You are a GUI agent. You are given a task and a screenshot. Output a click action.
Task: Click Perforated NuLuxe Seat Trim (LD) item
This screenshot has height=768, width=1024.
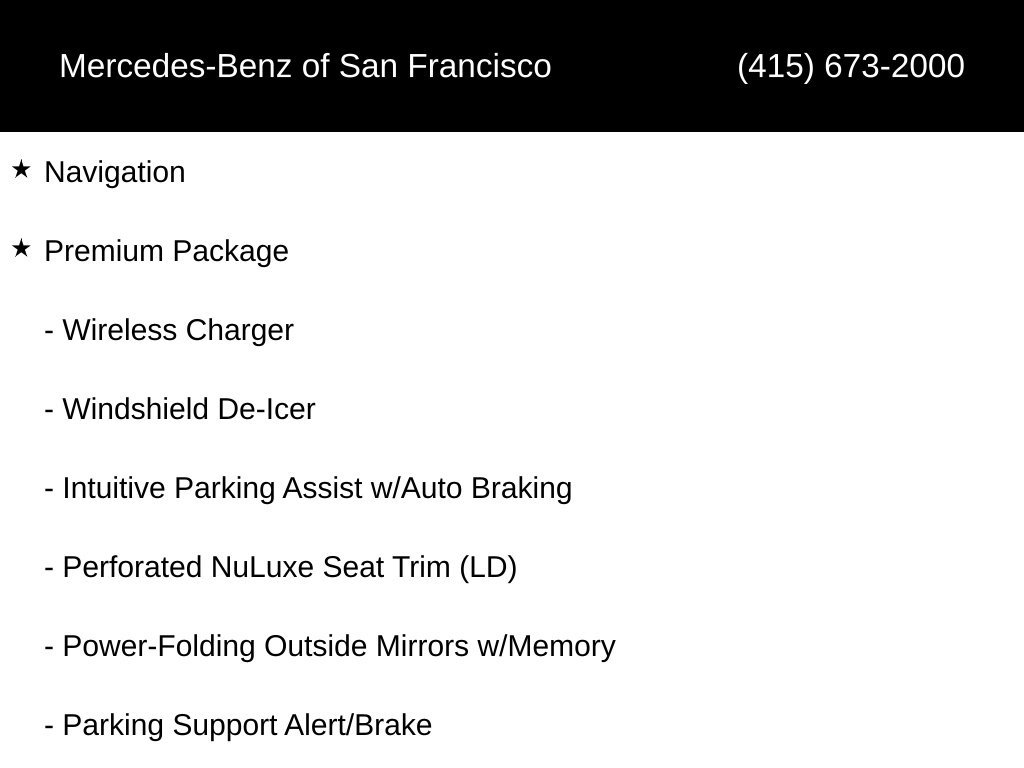[281, 568]
